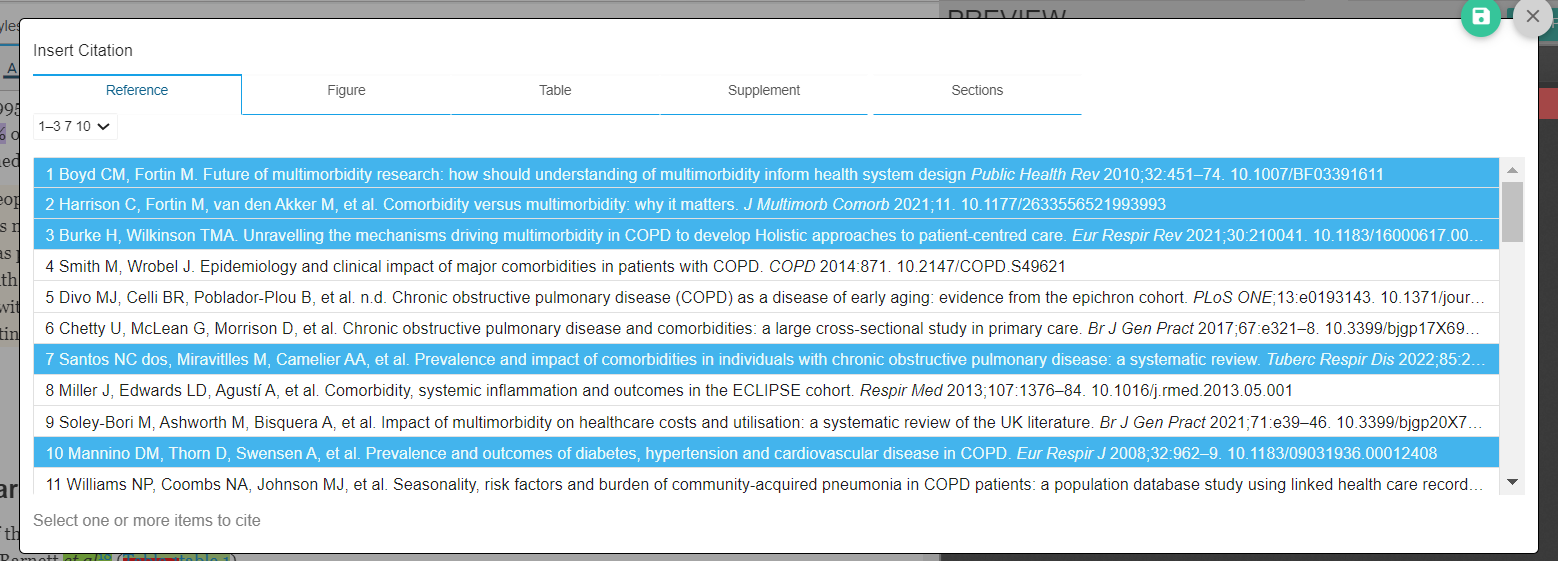This screenshot has height=561, width=1558.
Task: Deselect reference 1 Boyd CM, Fortin M
Action: [766, 174]
